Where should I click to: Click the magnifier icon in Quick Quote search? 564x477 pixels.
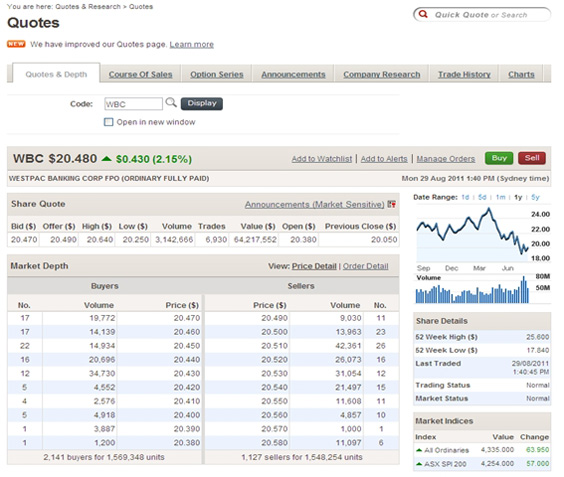pyautogui.click(x=423, y=14)
